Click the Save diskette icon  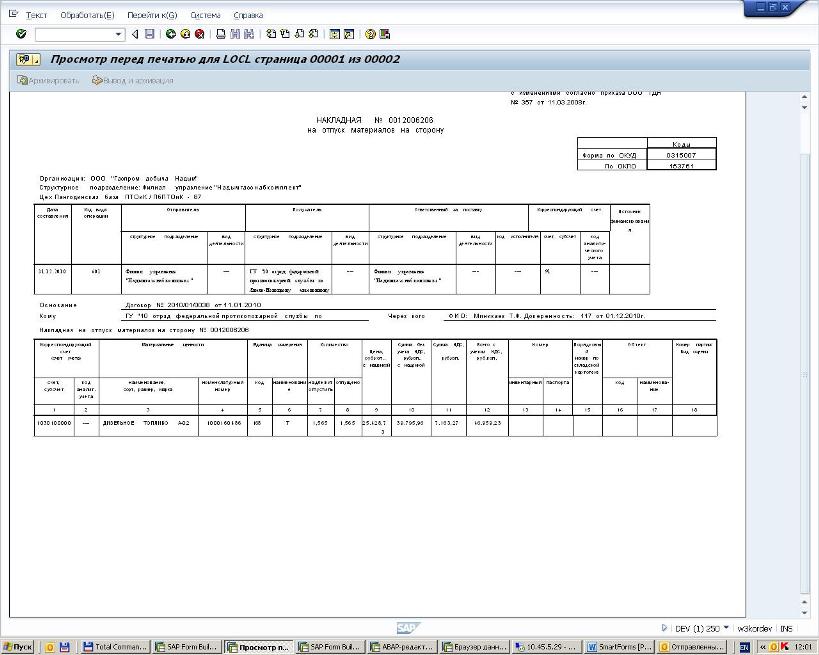click(149, 34)
